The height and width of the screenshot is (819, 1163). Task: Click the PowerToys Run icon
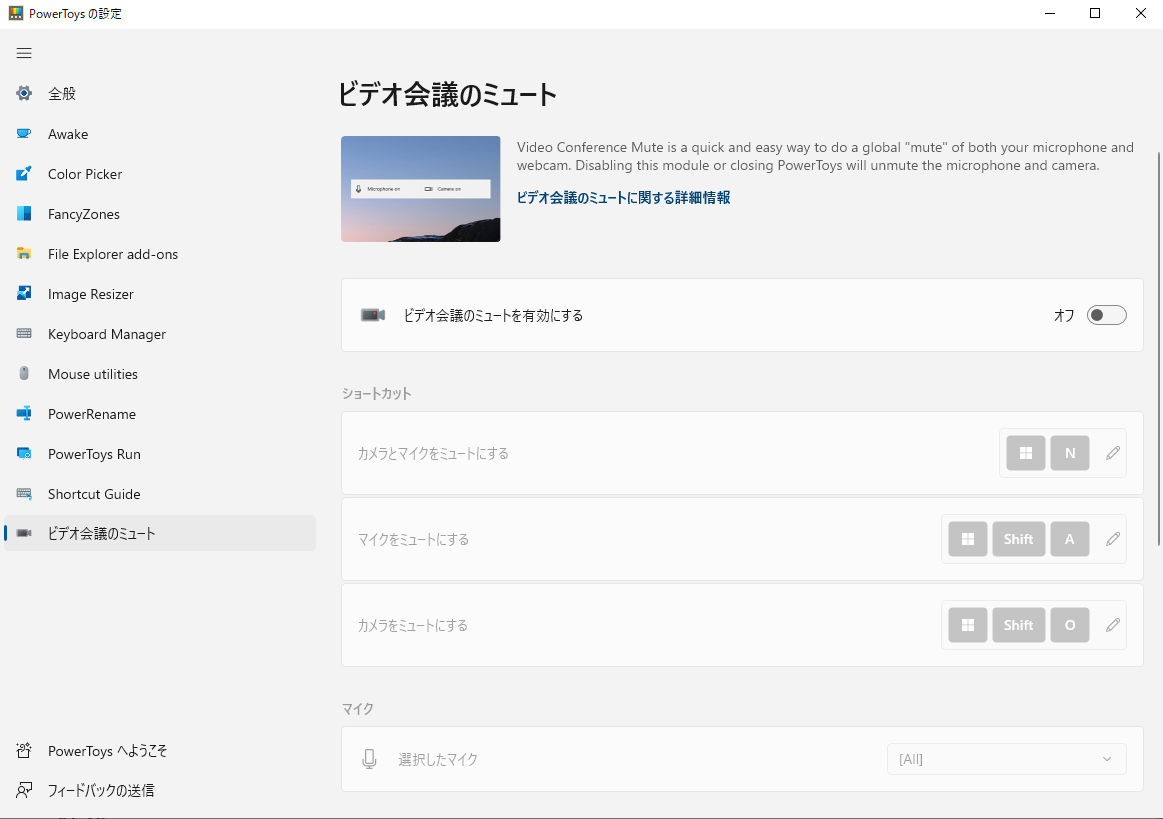click(x=24, y=453)
